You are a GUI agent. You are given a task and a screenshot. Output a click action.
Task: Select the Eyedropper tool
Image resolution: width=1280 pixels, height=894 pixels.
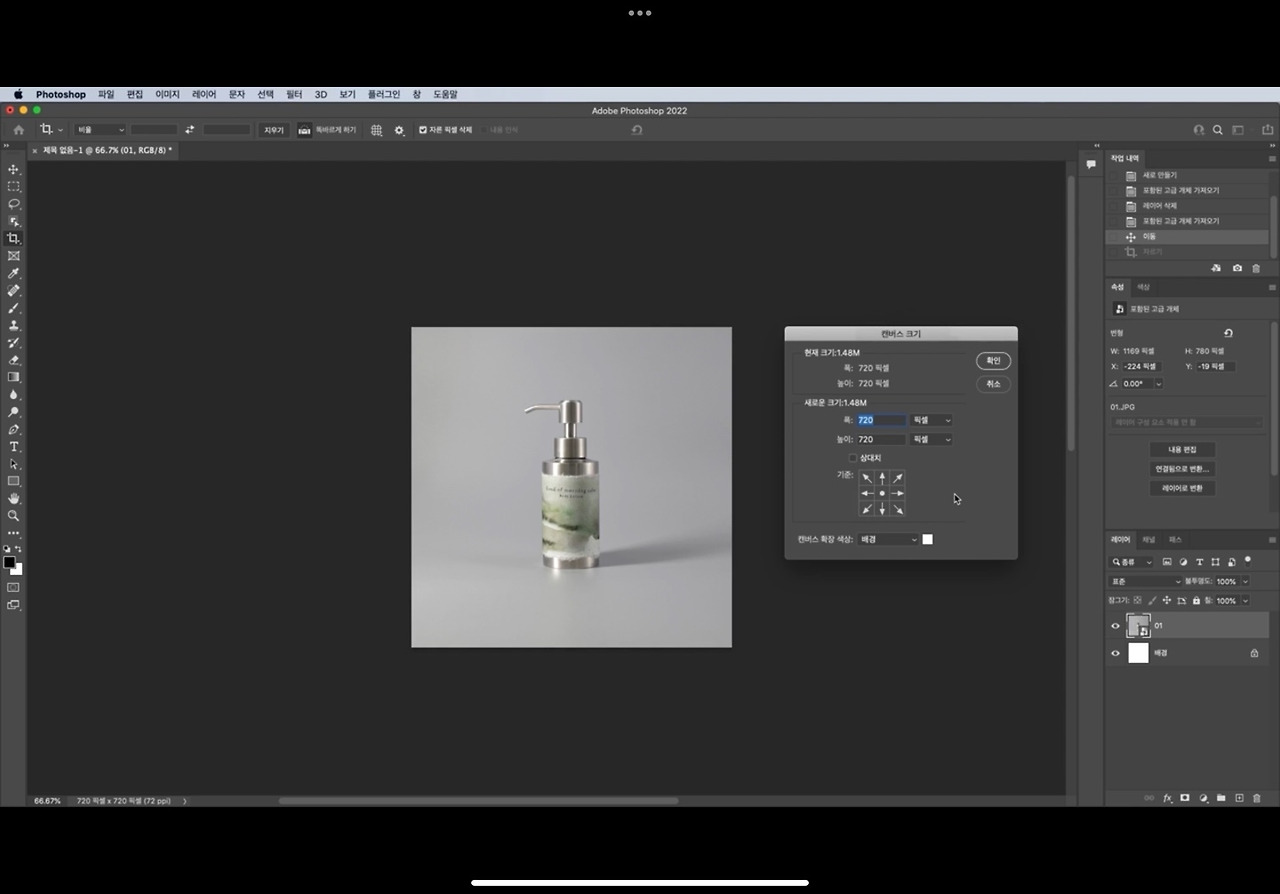tap(14, 273)
